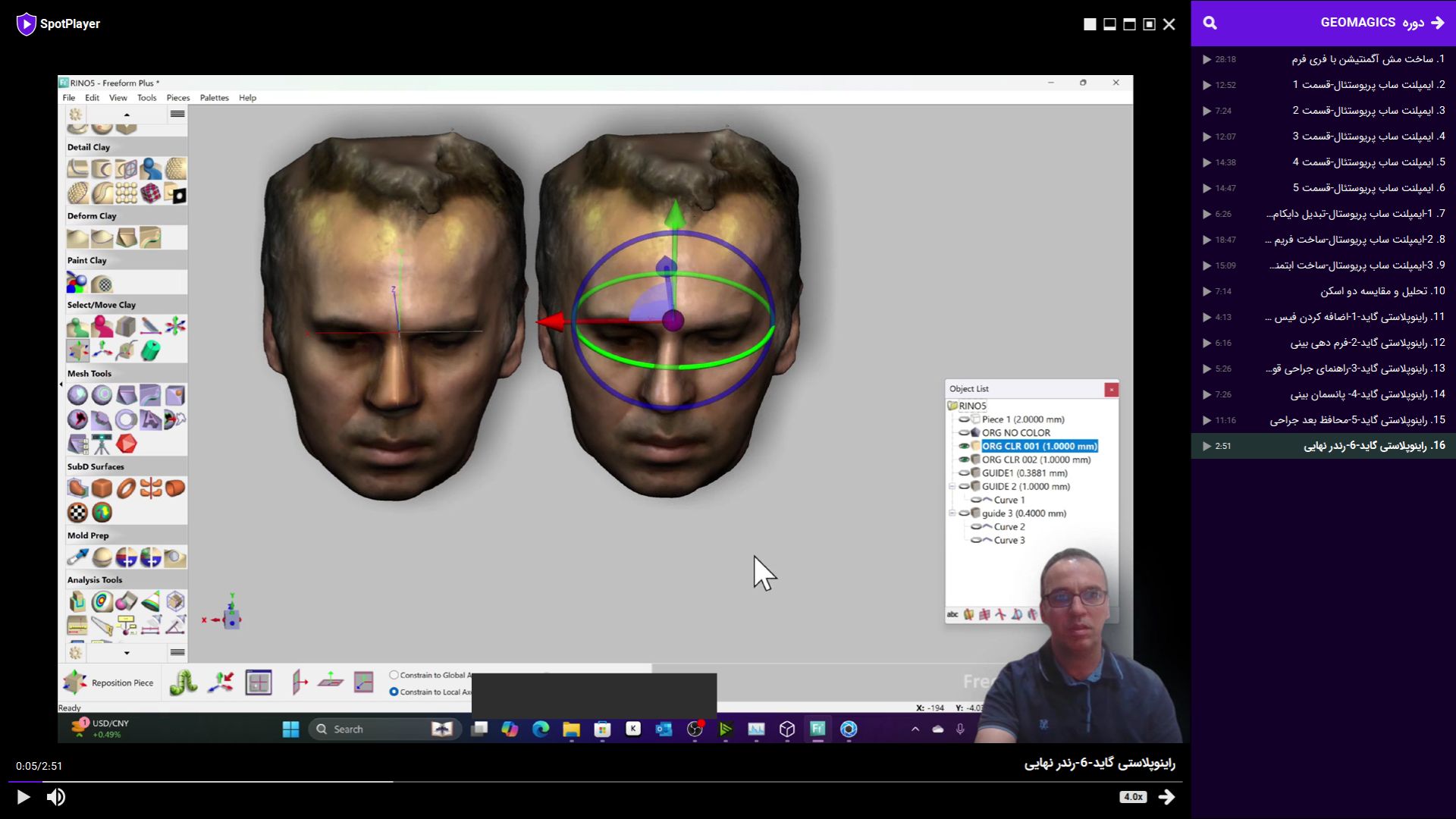Open lesson 15 (11:16) in playlist
The height and width of the screenshot is (819, 1456).
click(x=1323, y=420)
